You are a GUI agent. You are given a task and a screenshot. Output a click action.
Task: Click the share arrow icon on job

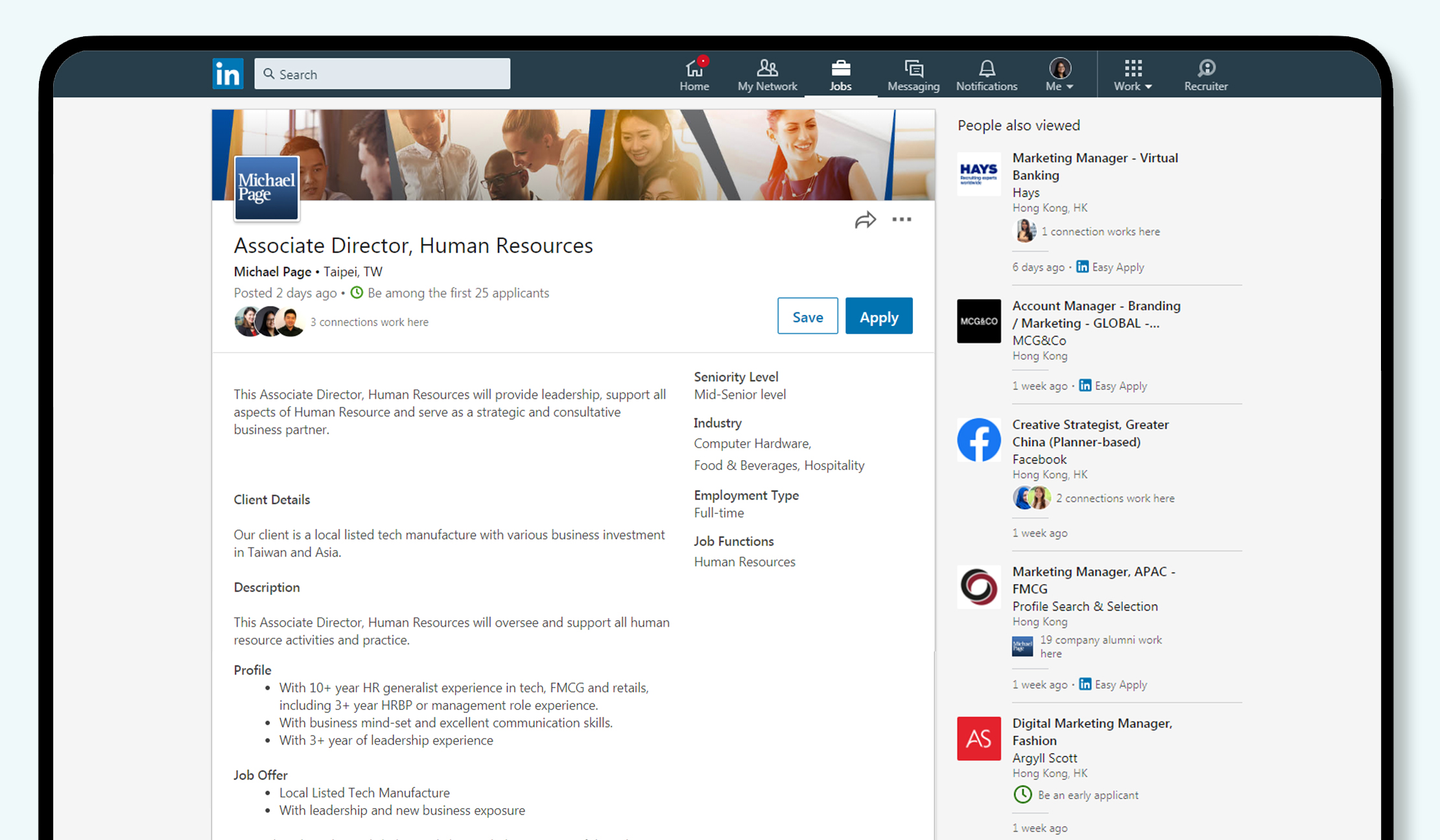(865, 220)
